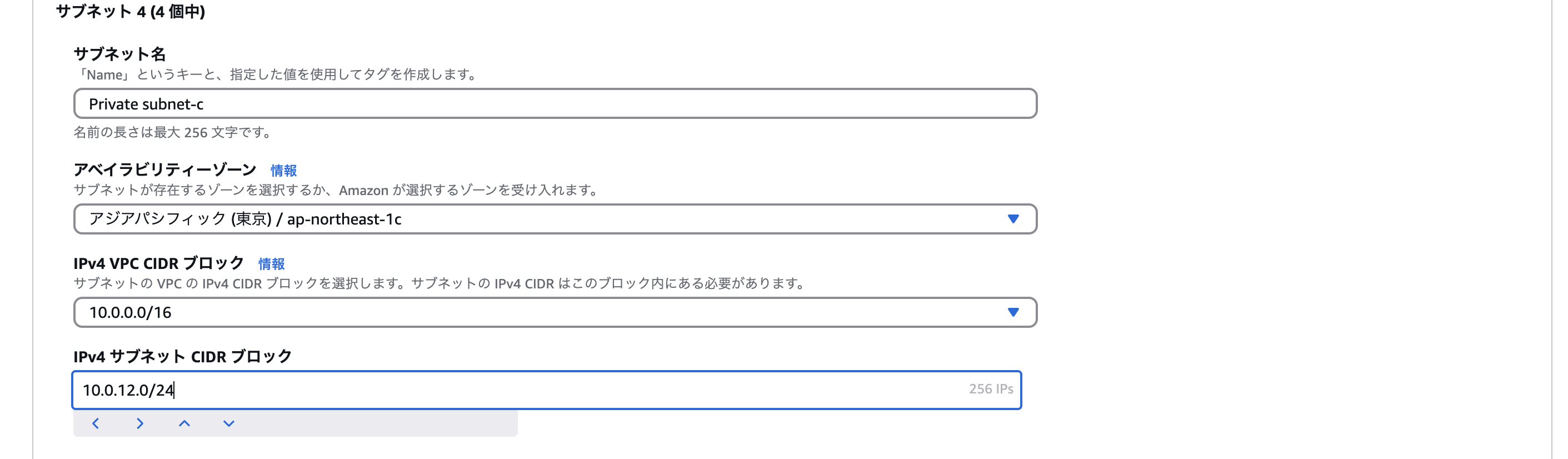Focus the IPv4 subnet CIDR input showing 10.0.12.0/24

click(426, 389)
